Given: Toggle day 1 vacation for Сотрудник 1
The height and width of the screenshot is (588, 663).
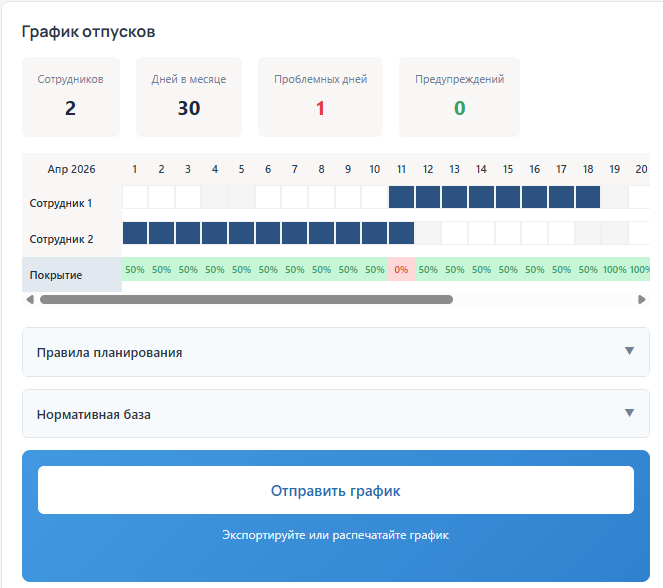Looking at the screenshot, I should pos(135,197).
